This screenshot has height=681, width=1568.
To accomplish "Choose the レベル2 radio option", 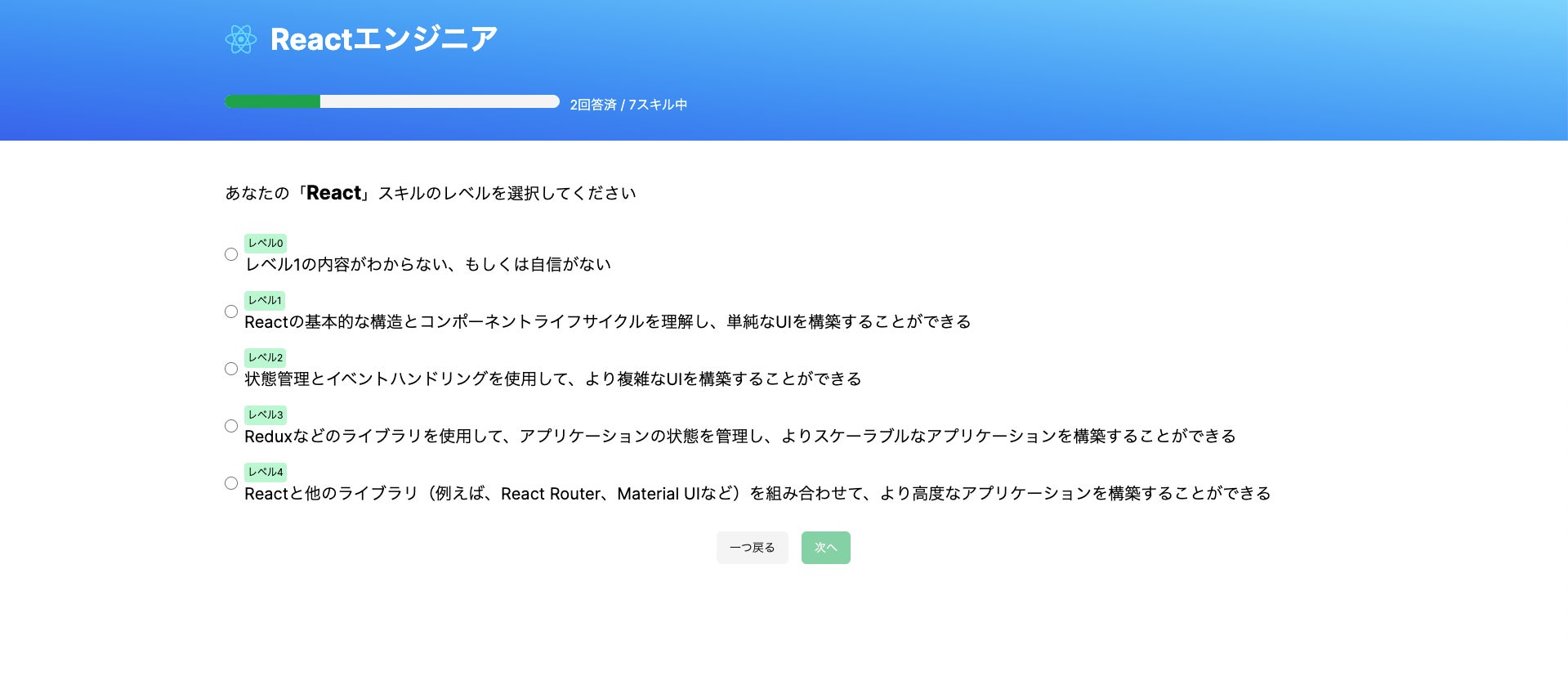I will 231,369.
